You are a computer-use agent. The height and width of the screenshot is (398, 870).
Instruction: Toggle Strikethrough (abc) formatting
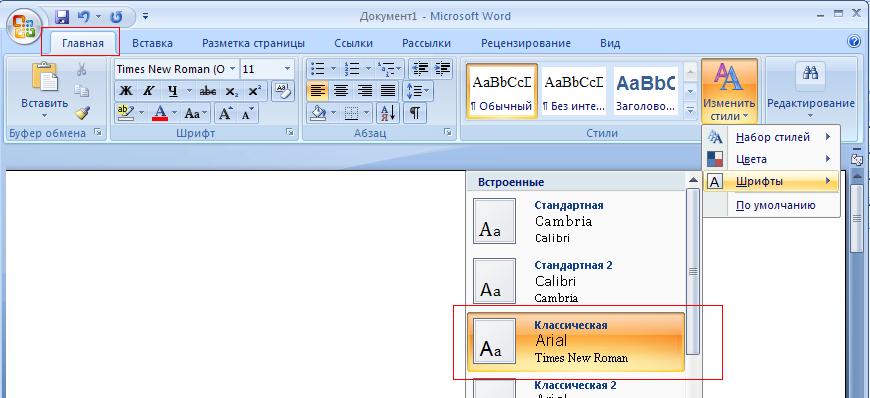(x=208, y=91)
